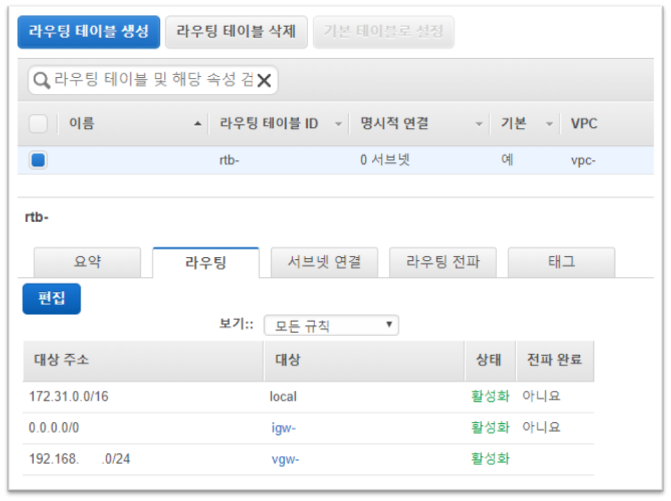Focus the route table search field

[150, 80]
